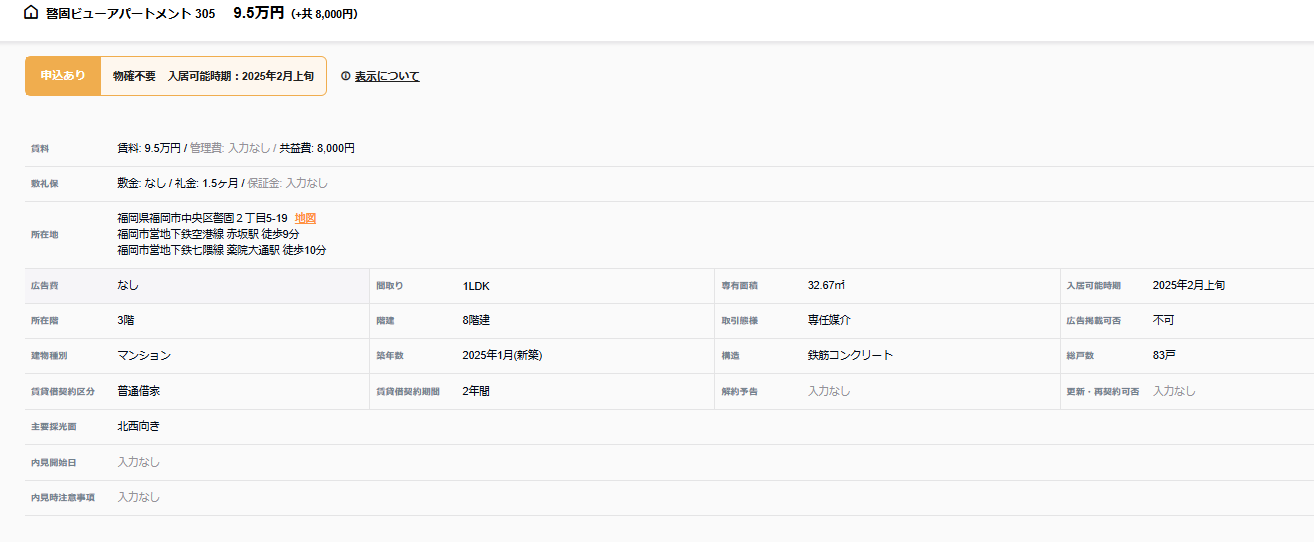Click the 階建 label
The width and height of the screenshot is (1314, 542).
[x=385, y=321]
